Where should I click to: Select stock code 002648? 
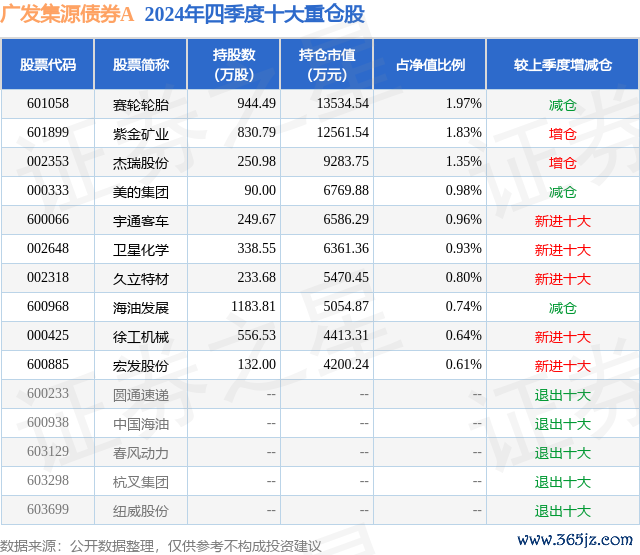(x=48, y=248)
